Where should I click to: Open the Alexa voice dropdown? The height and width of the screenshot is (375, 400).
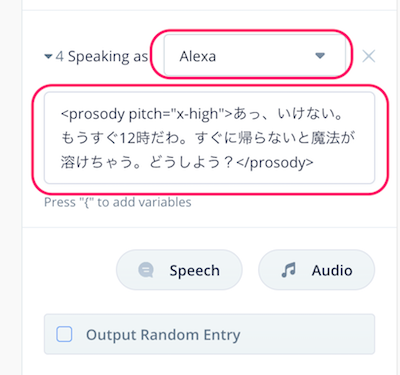coord(254,55)
